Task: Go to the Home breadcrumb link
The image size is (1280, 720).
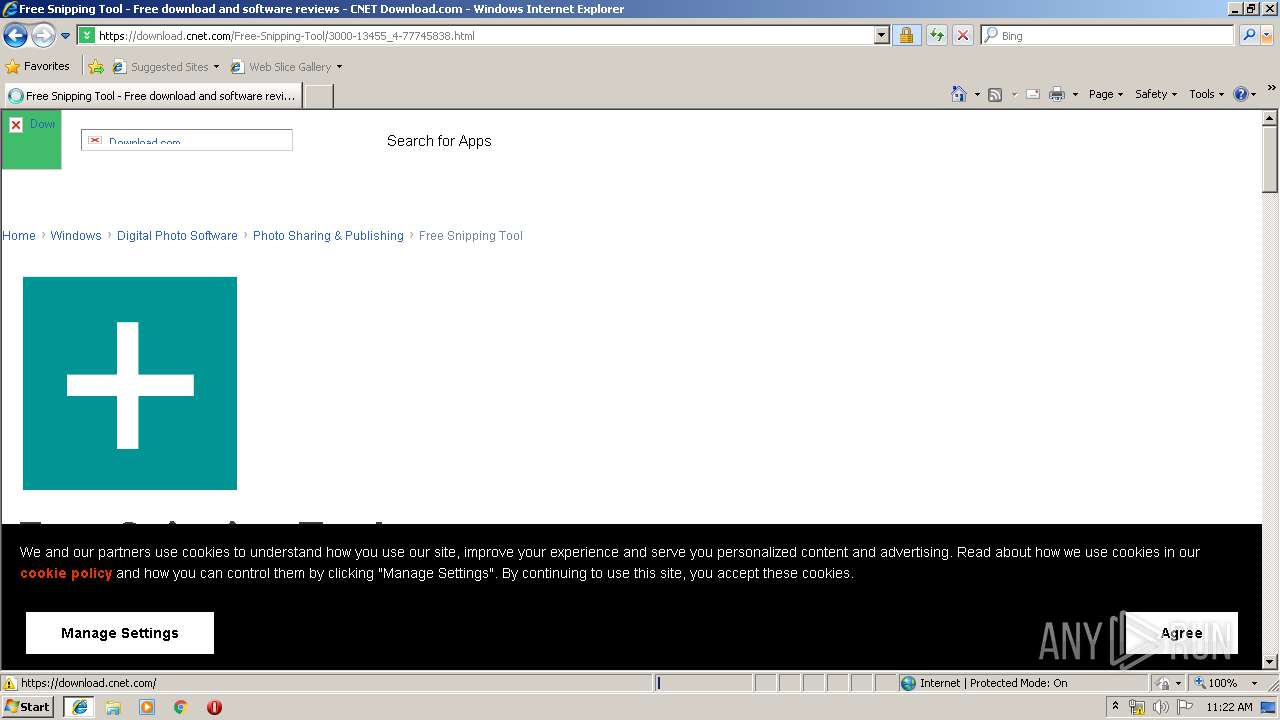Action: pos(19,236)
